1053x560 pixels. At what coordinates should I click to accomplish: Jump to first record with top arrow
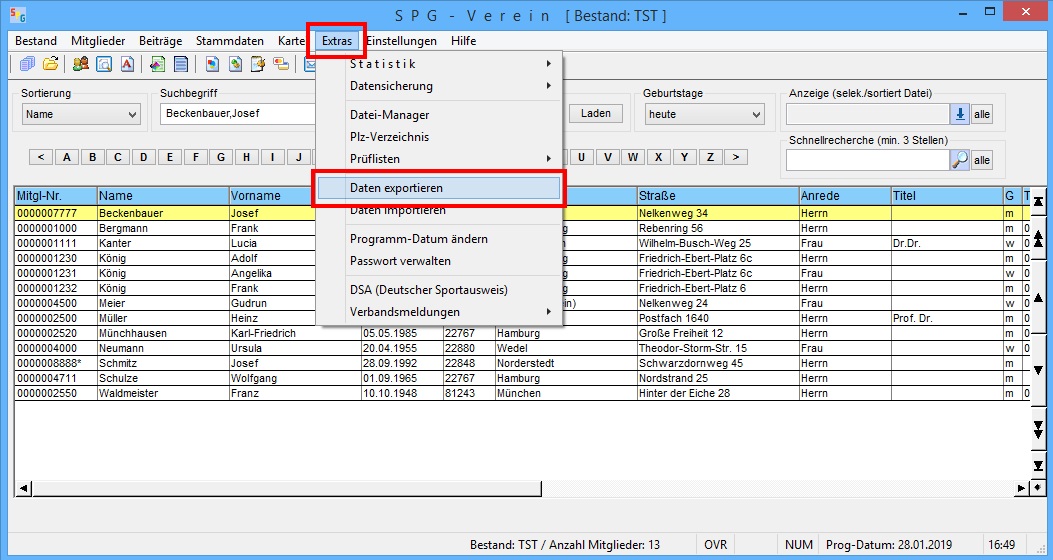pos(1038,201)
